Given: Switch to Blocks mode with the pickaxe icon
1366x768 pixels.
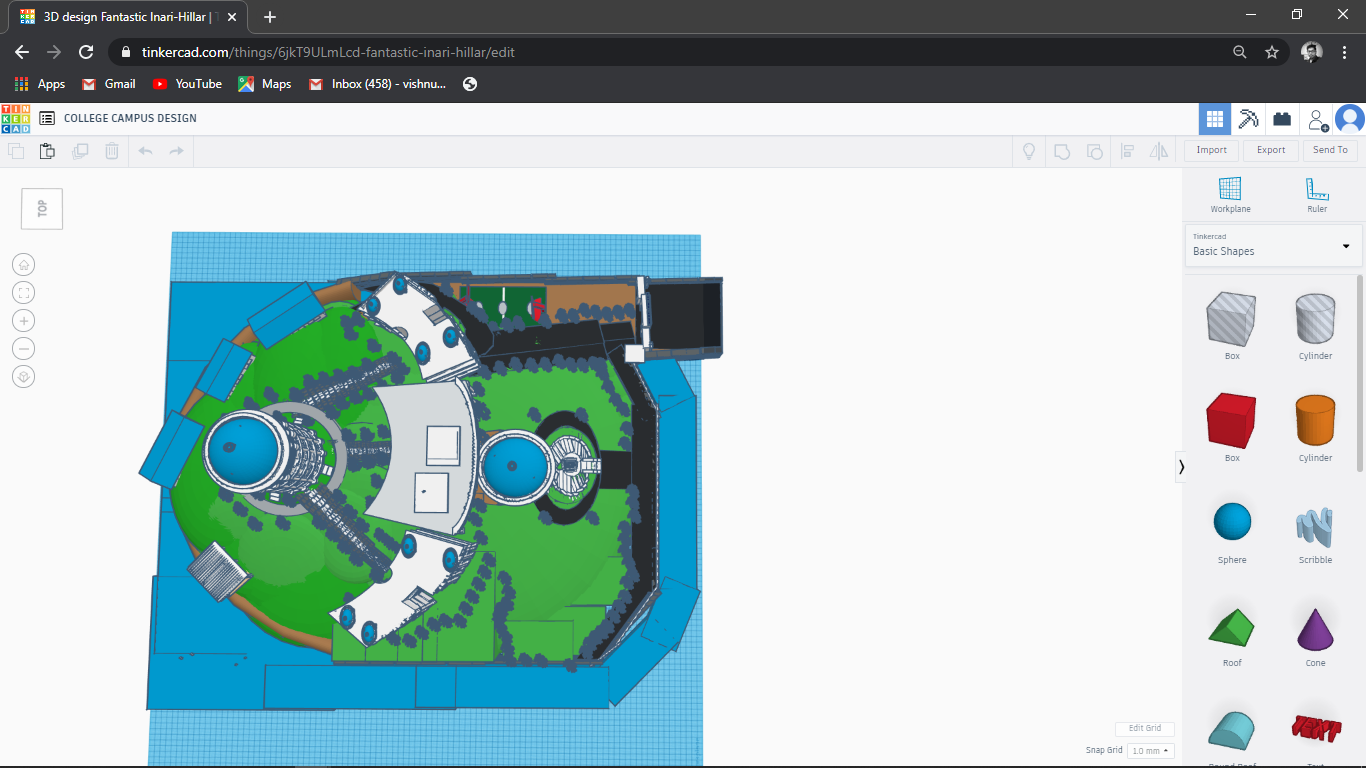Looking at the screenshot, I should coord(1248,119).
